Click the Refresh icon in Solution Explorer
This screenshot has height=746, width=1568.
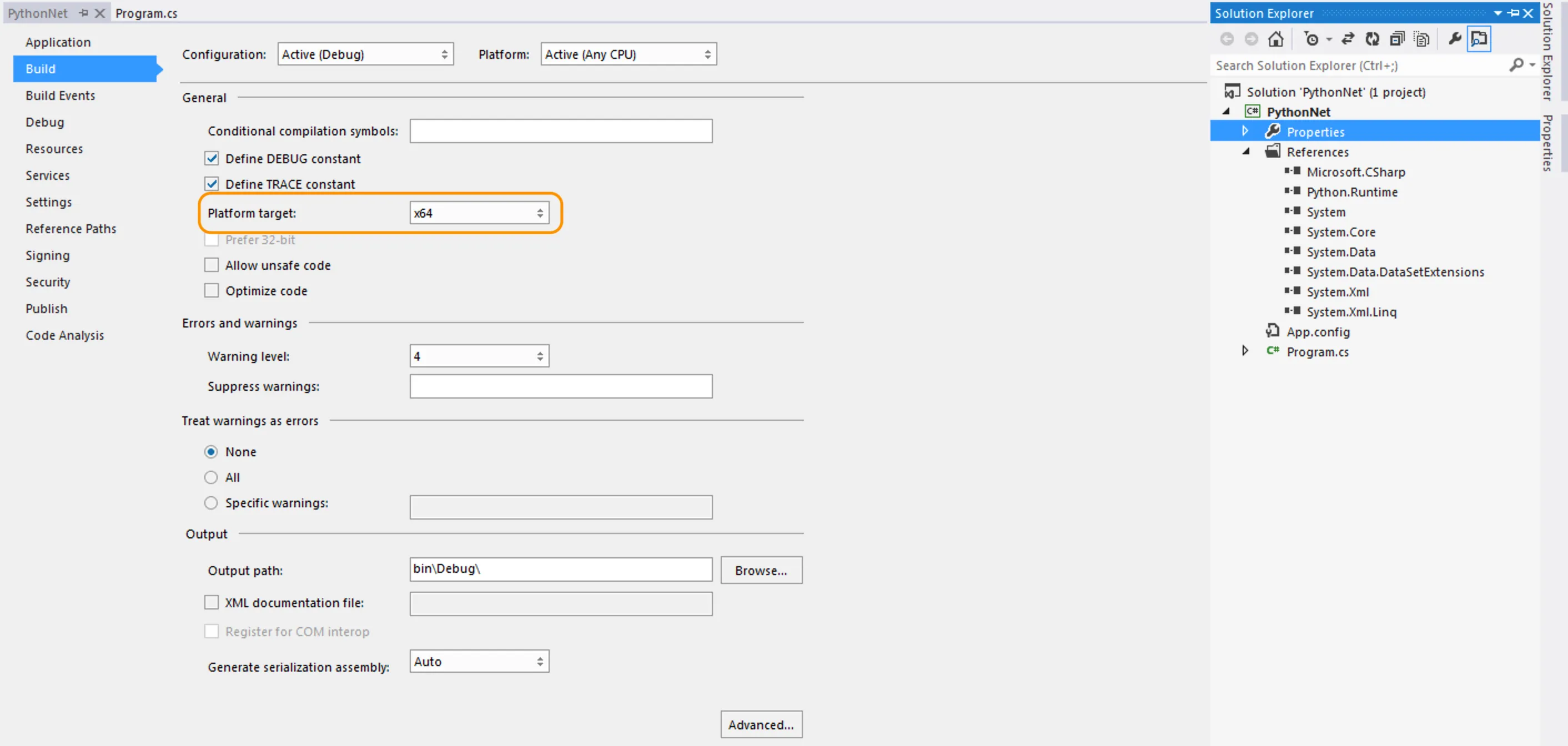1372,39
